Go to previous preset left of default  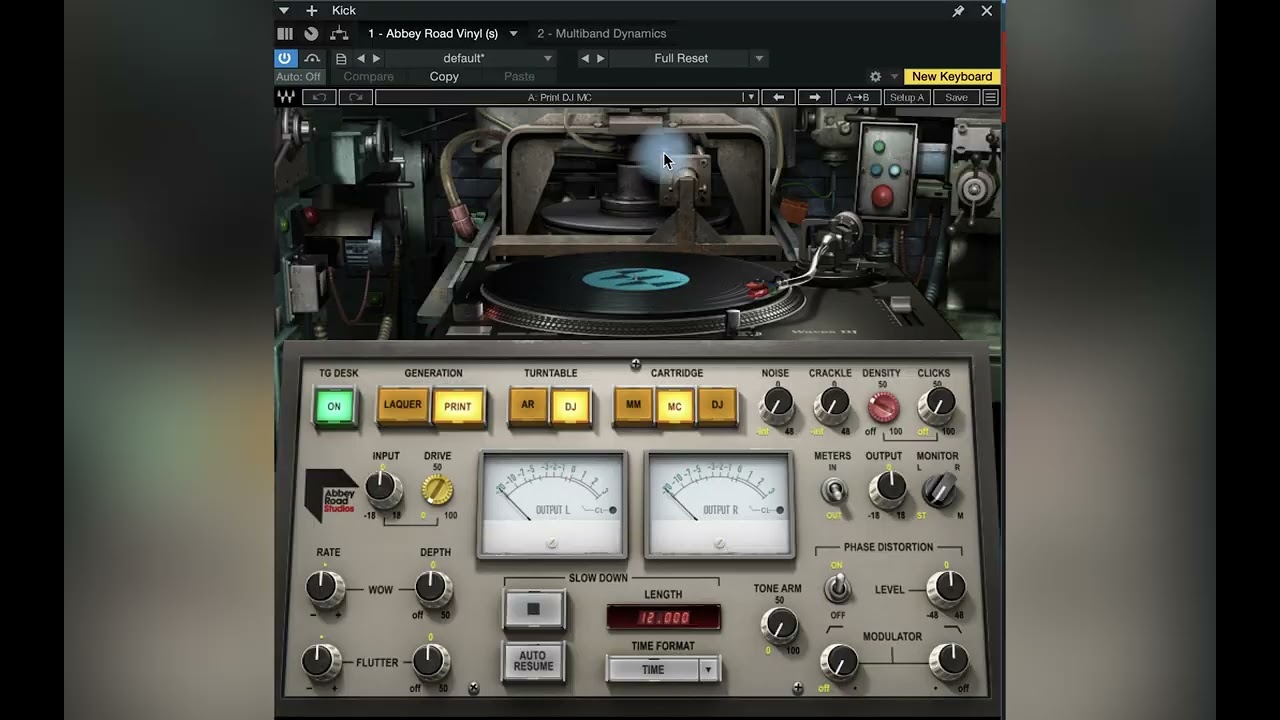pos(361,58)
